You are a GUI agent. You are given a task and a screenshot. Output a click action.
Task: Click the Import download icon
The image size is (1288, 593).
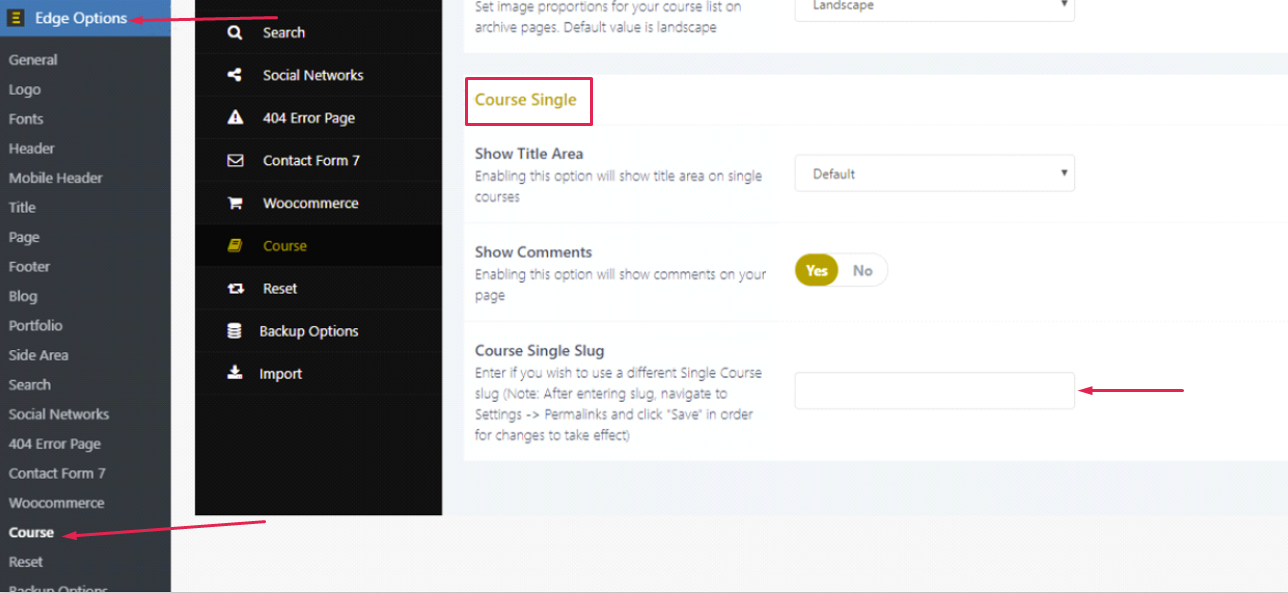click(x=235, y=373)
